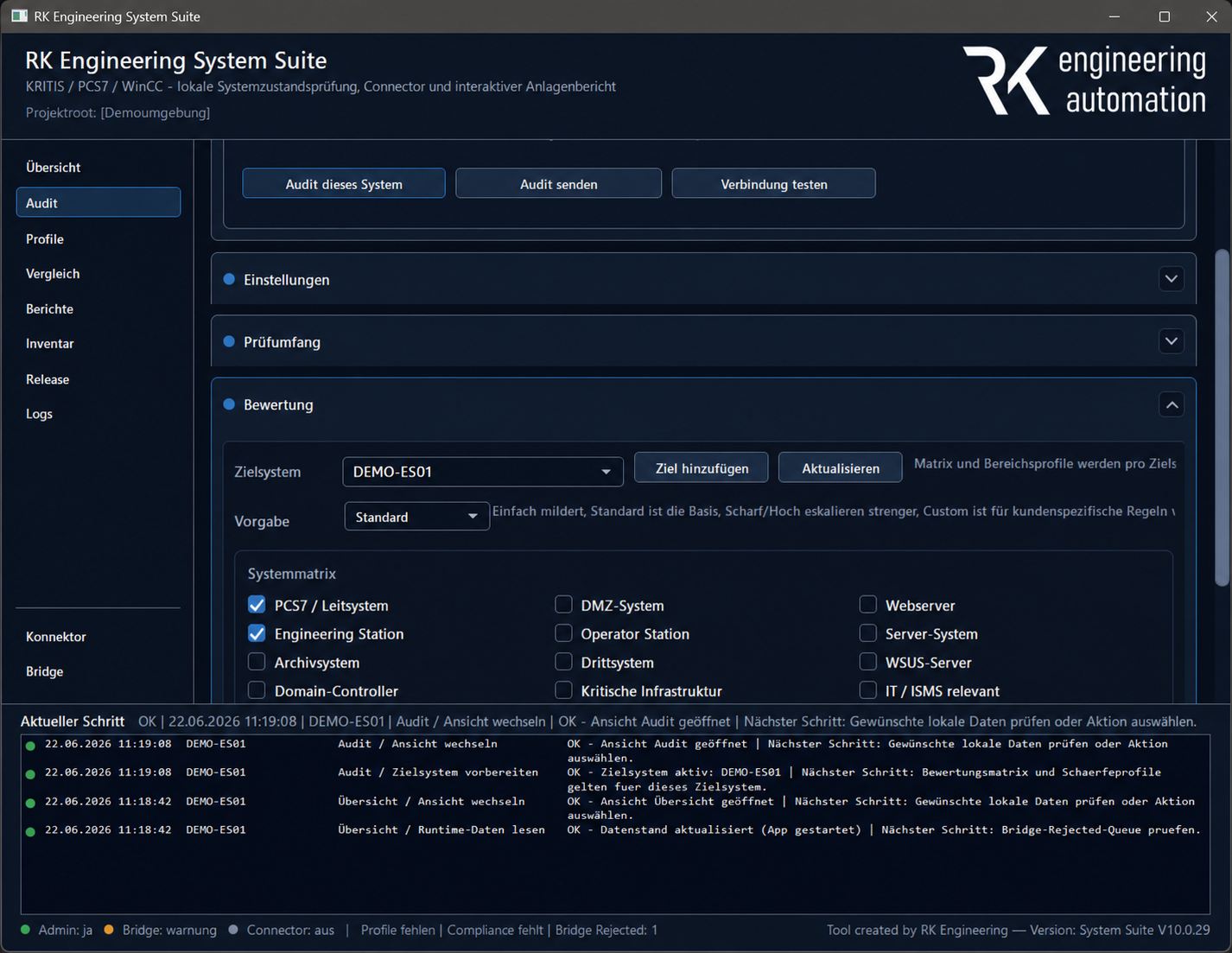Expand the Einstellungen section chevron

point(1172,279)
